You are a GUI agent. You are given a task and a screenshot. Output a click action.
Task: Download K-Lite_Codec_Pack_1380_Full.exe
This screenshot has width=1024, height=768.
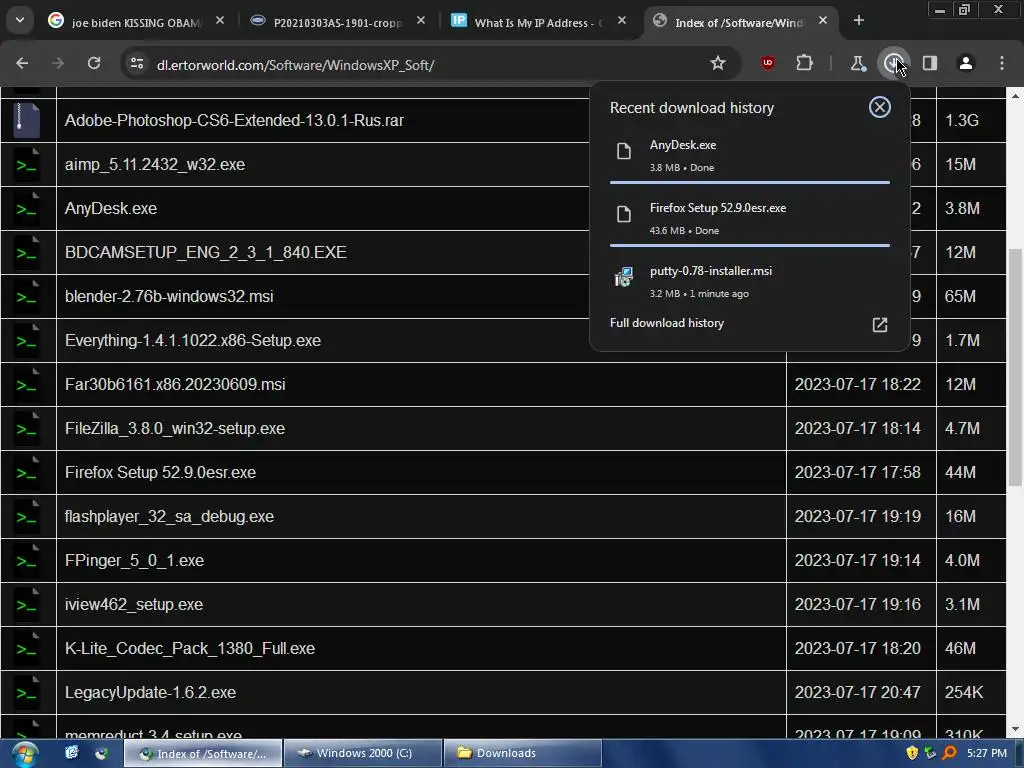pyautogui.click(x=190, y=648)
